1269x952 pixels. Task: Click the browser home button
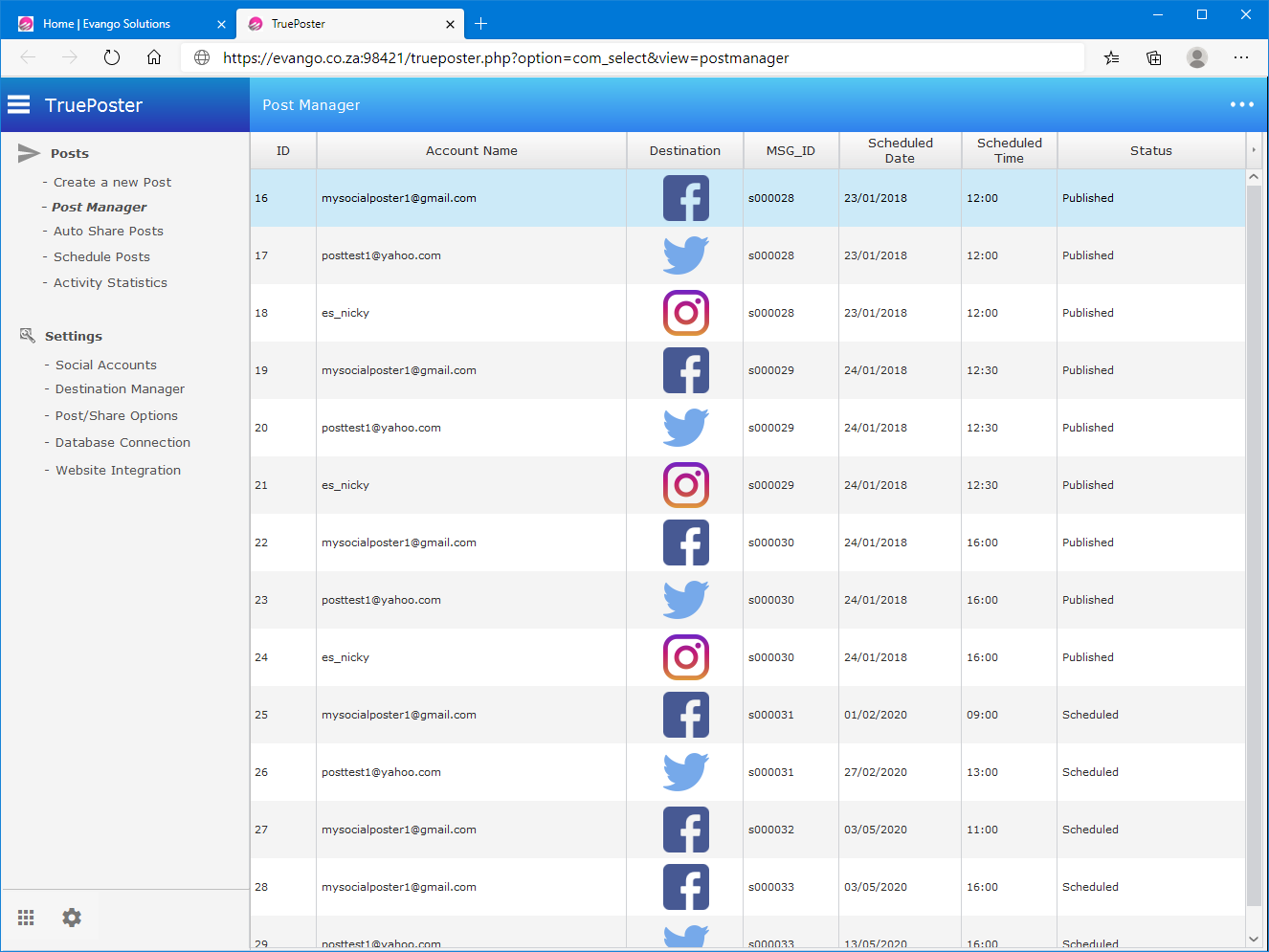pos(154,57)
